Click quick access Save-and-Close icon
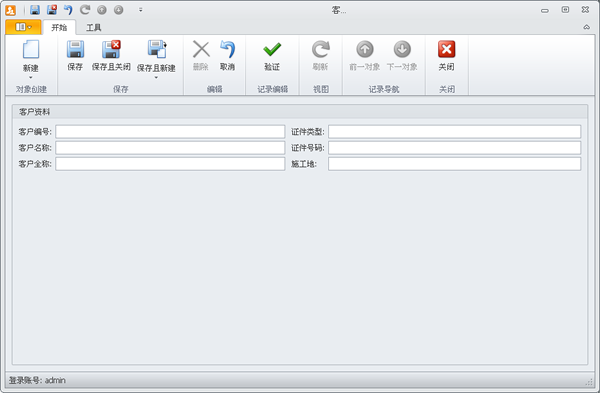Image resolution: width=600 pixels, height=393 pixels. pos(52,10)
